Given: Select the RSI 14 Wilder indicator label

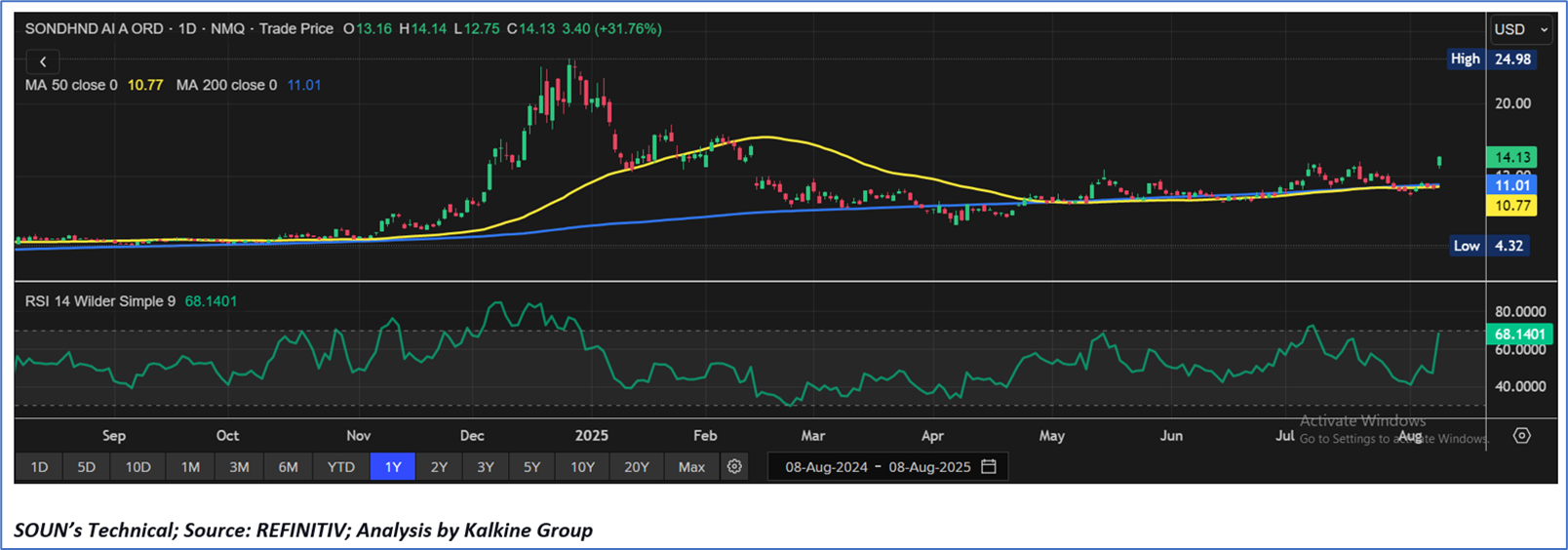Looking at the screenshot, I should (x=100, y=301).
